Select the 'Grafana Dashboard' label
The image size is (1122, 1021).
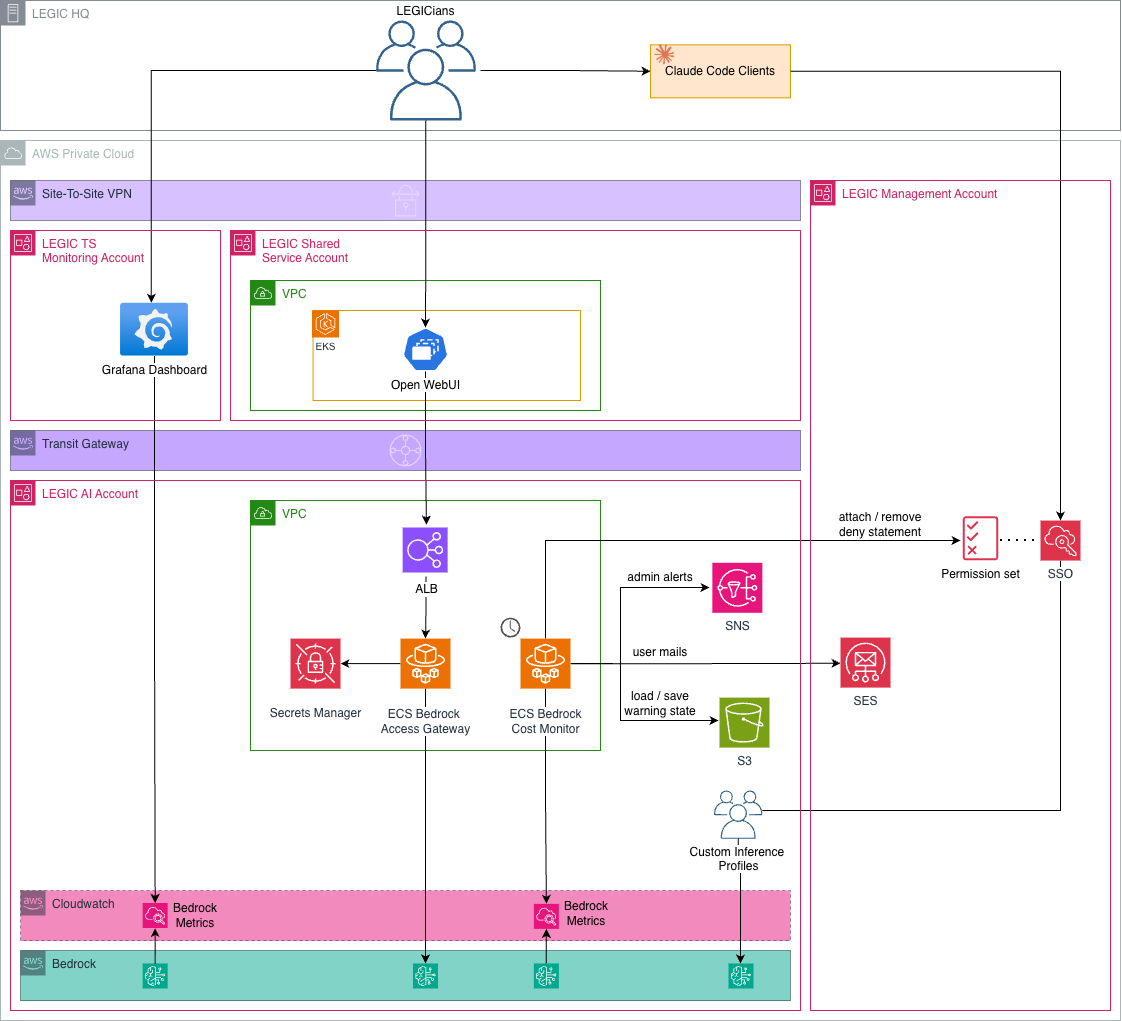click(155, 370)
